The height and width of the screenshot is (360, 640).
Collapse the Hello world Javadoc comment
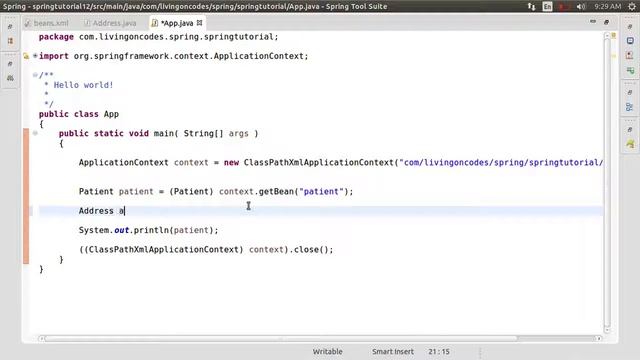pyautogui.click(x=35, y=75)
